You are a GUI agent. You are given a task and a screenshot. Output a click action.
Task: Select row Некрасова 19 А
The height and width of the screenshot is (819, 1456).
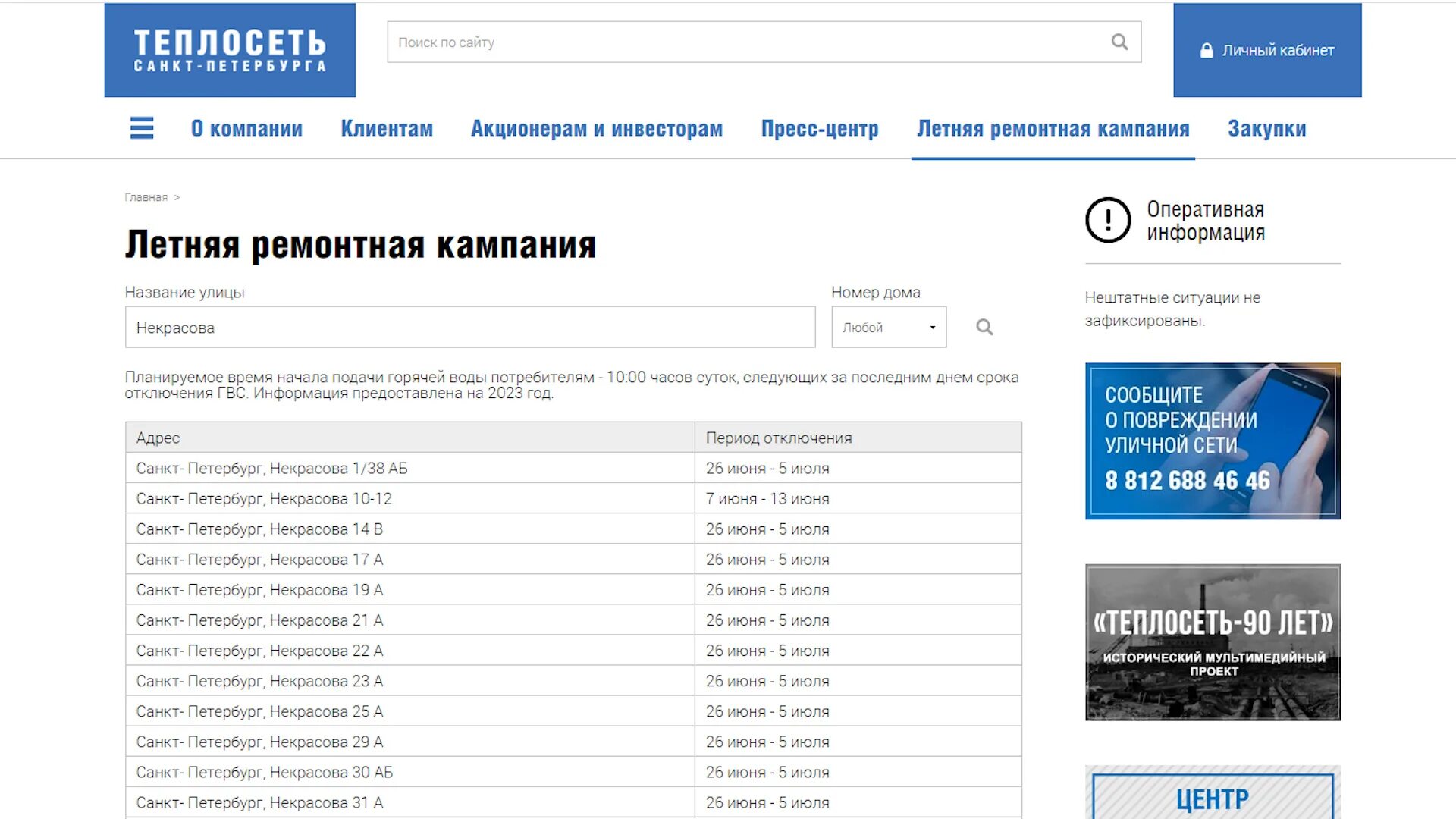[573, 589]
